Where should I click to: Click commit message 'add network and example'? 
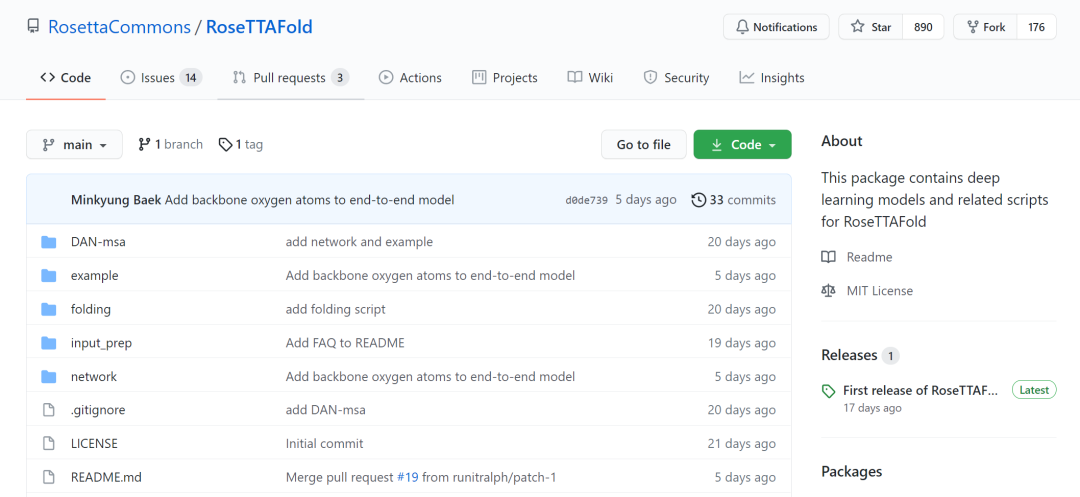[360, 242]
